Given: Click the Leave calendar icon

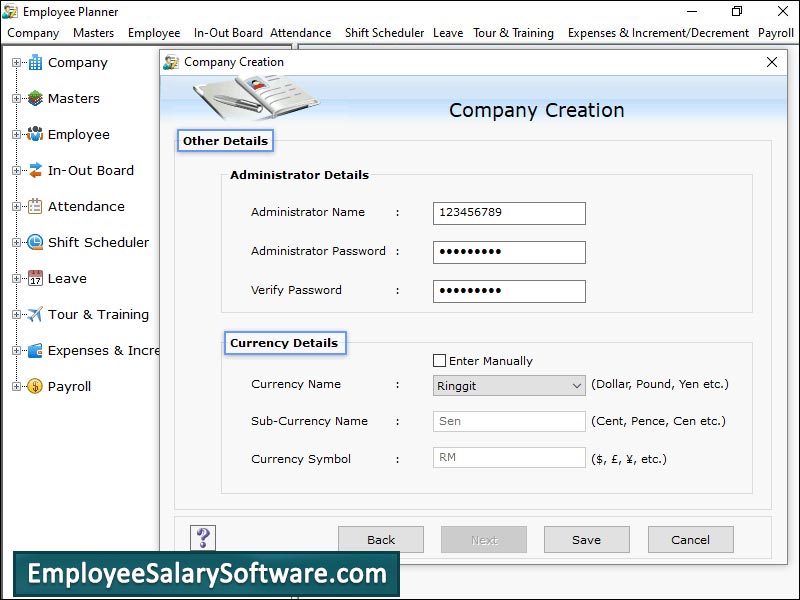Looking at the screenshot, I should (x=35, y=279).
